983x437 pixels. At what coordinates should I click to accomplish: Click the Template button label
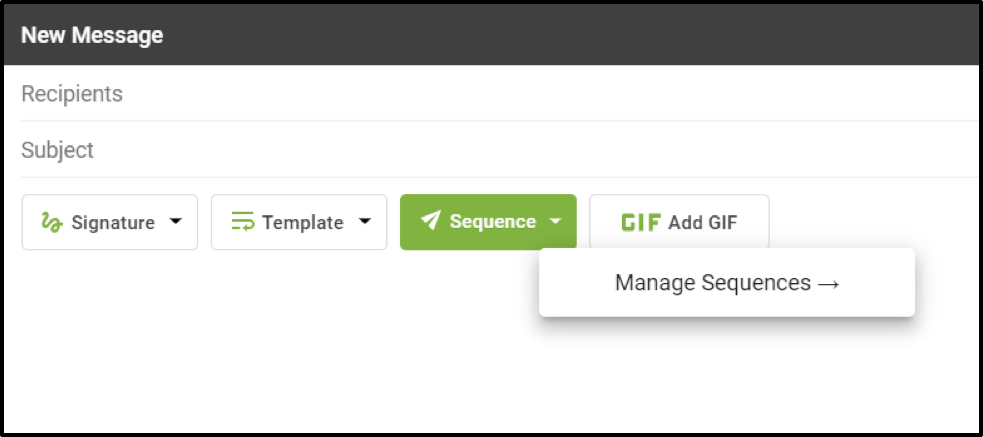[302, 222]
